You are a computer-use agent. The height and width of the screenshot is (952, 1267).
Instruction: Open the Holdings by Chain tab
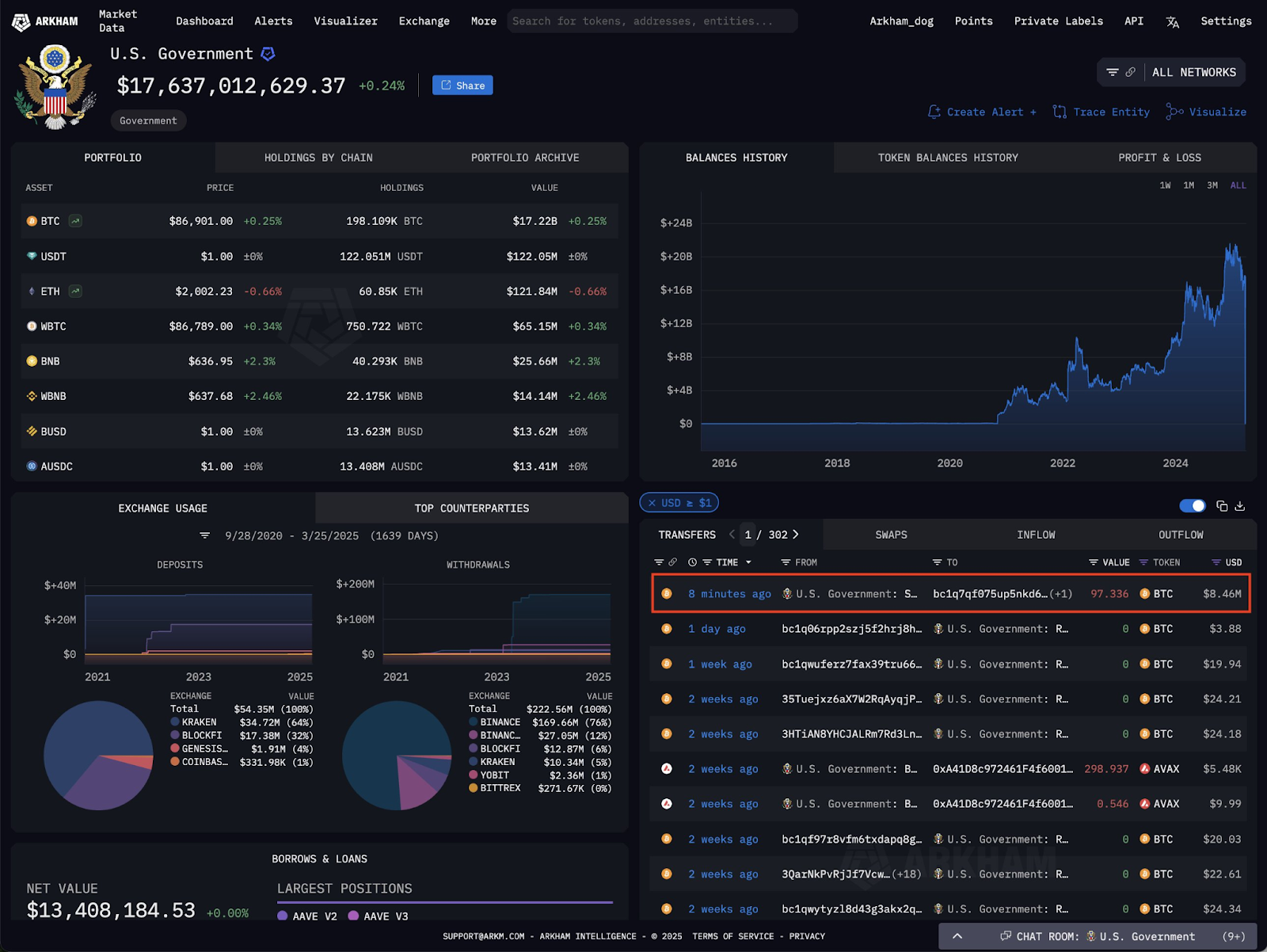point(318,158)
